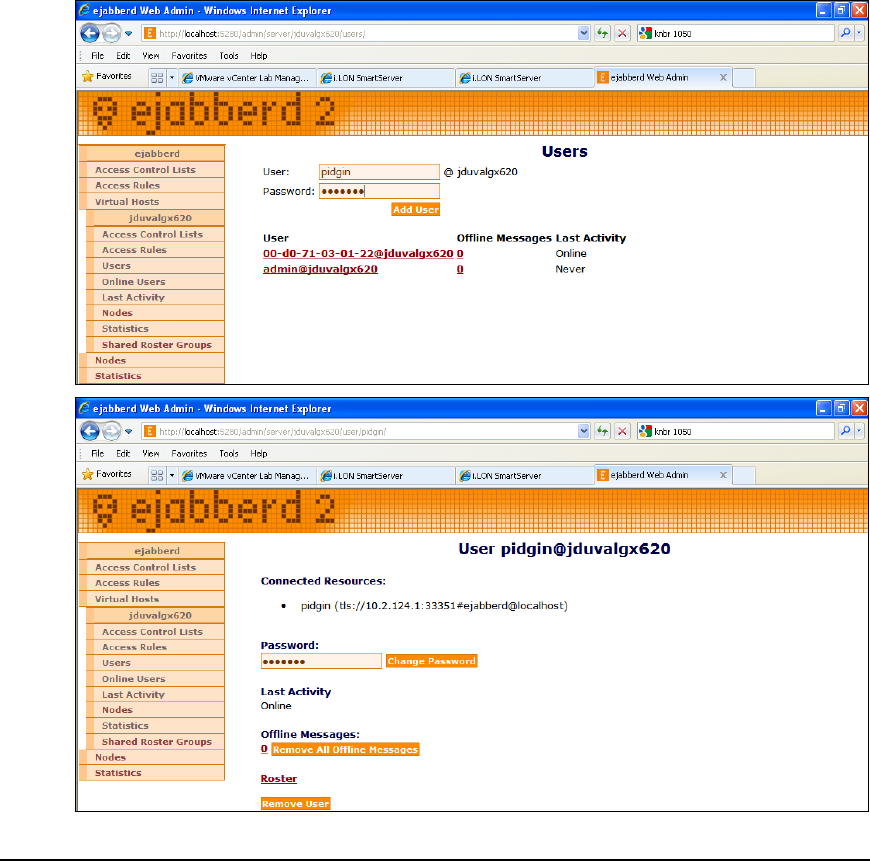Image resolution: width=870 pixels, height=861 pixels.
Task: Open Roster link
Action: pos(279,778)
